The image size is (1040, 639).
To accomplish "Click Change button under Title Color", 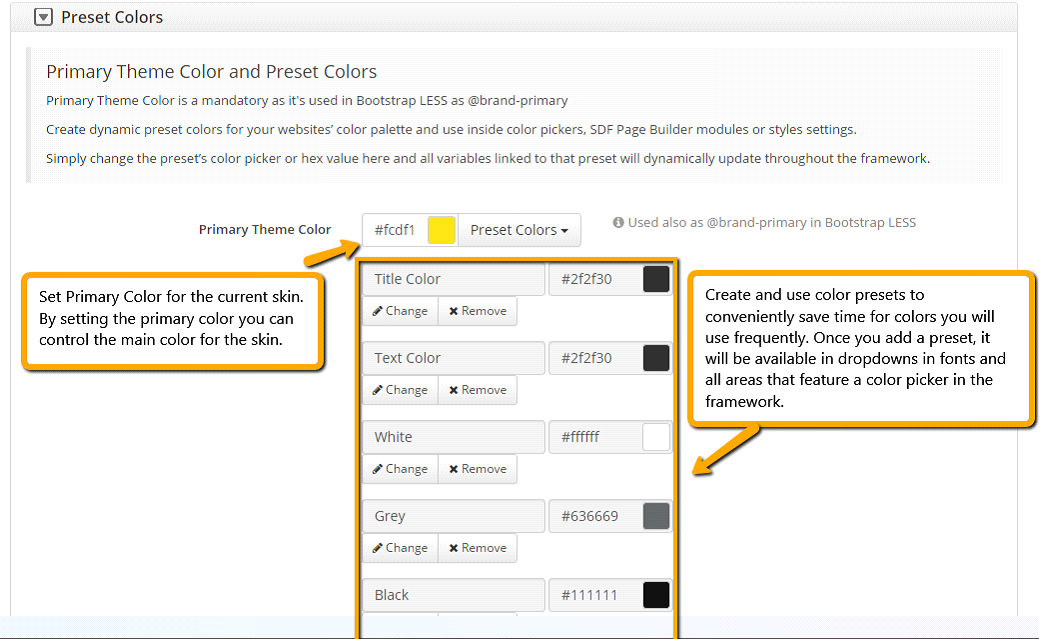I will 400,311.
